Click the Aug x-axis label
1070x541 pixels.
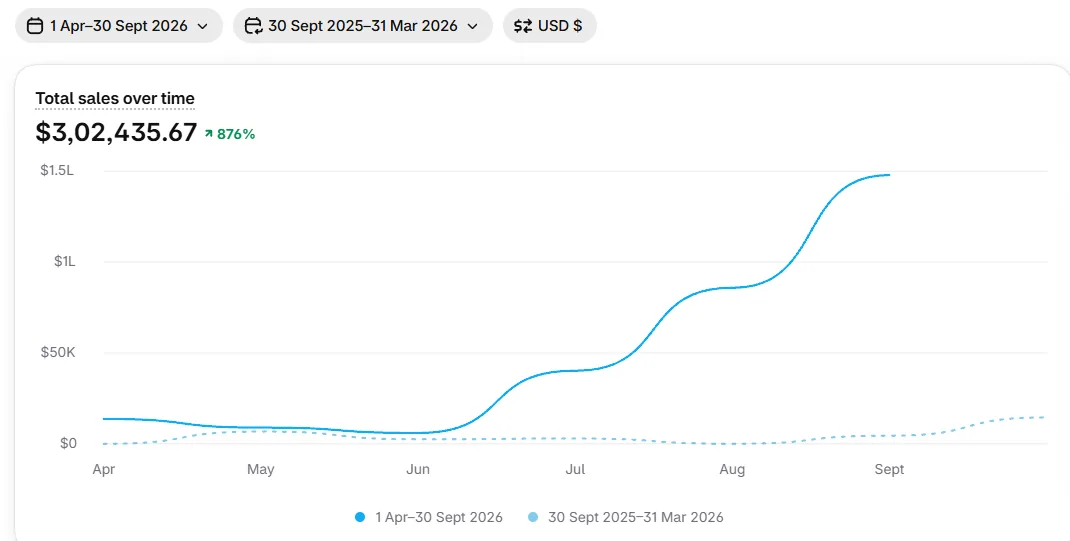(732, 469)
